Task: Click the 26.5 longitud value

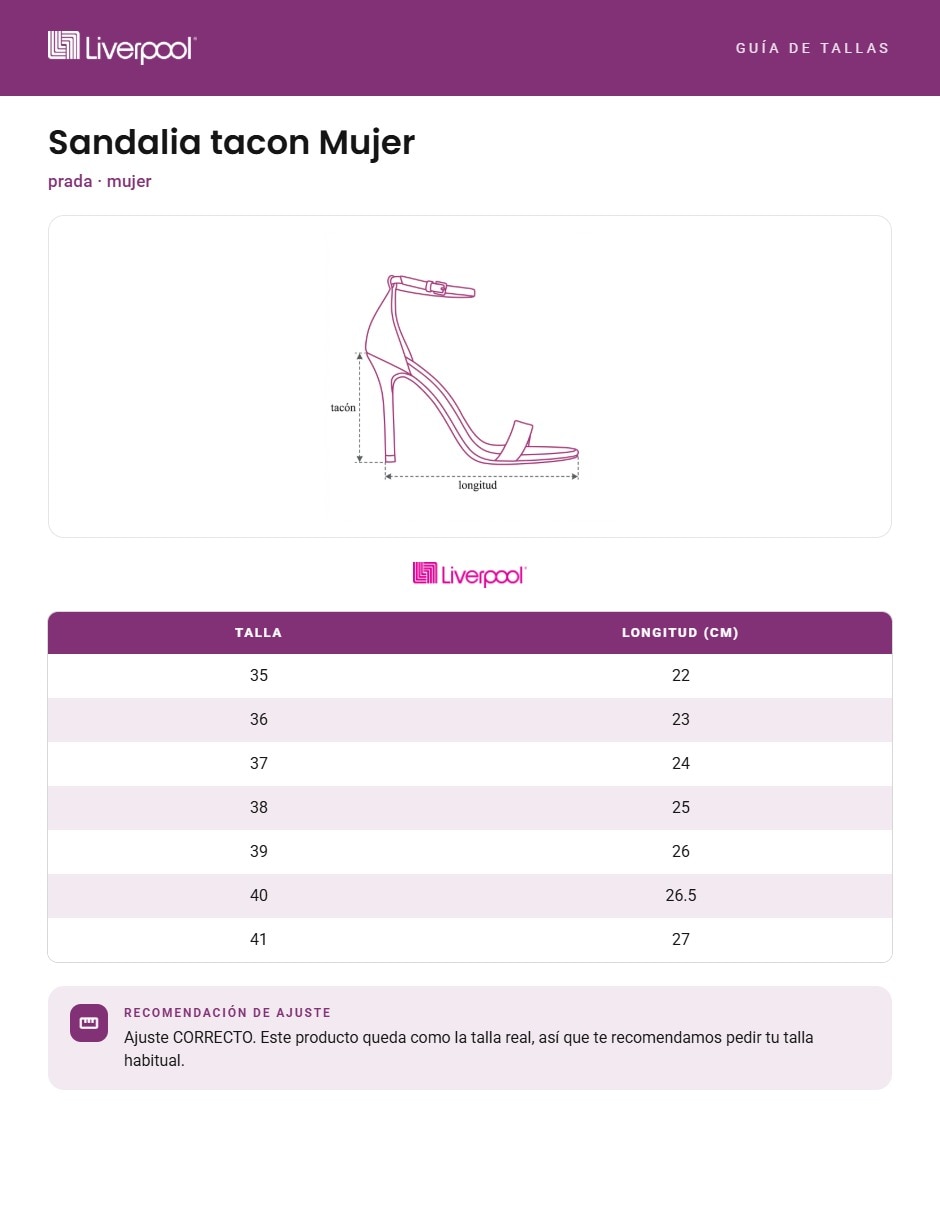Action: pyautogui.click(x=681, y=896)
